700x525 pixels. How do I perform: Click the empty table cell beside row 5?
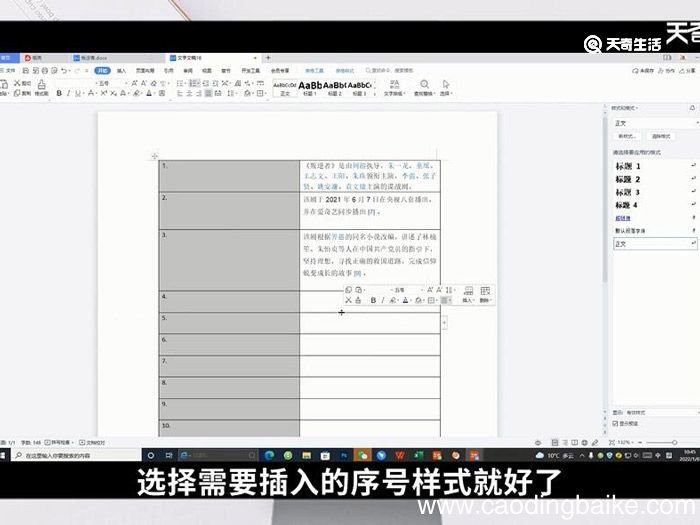[x=370, y=323]
